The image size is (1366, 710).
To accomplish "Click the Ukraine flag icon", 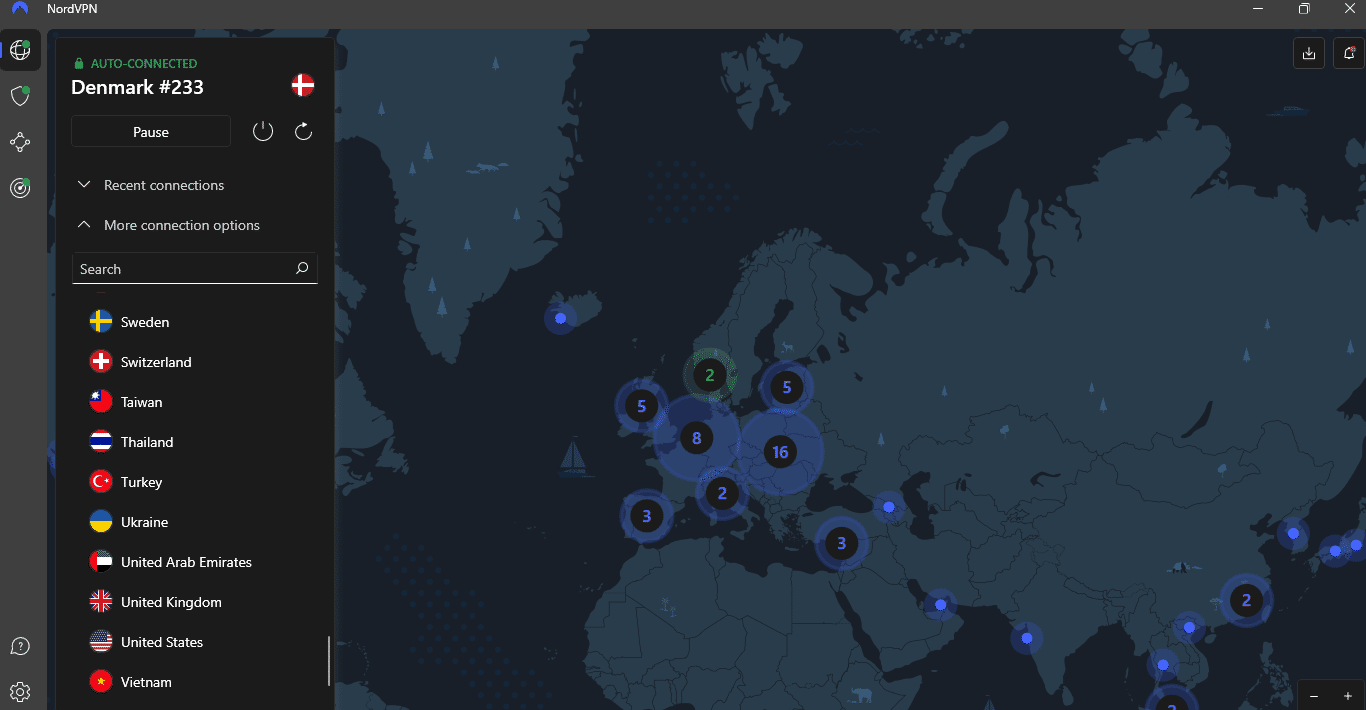I will (x=101, y=521).
